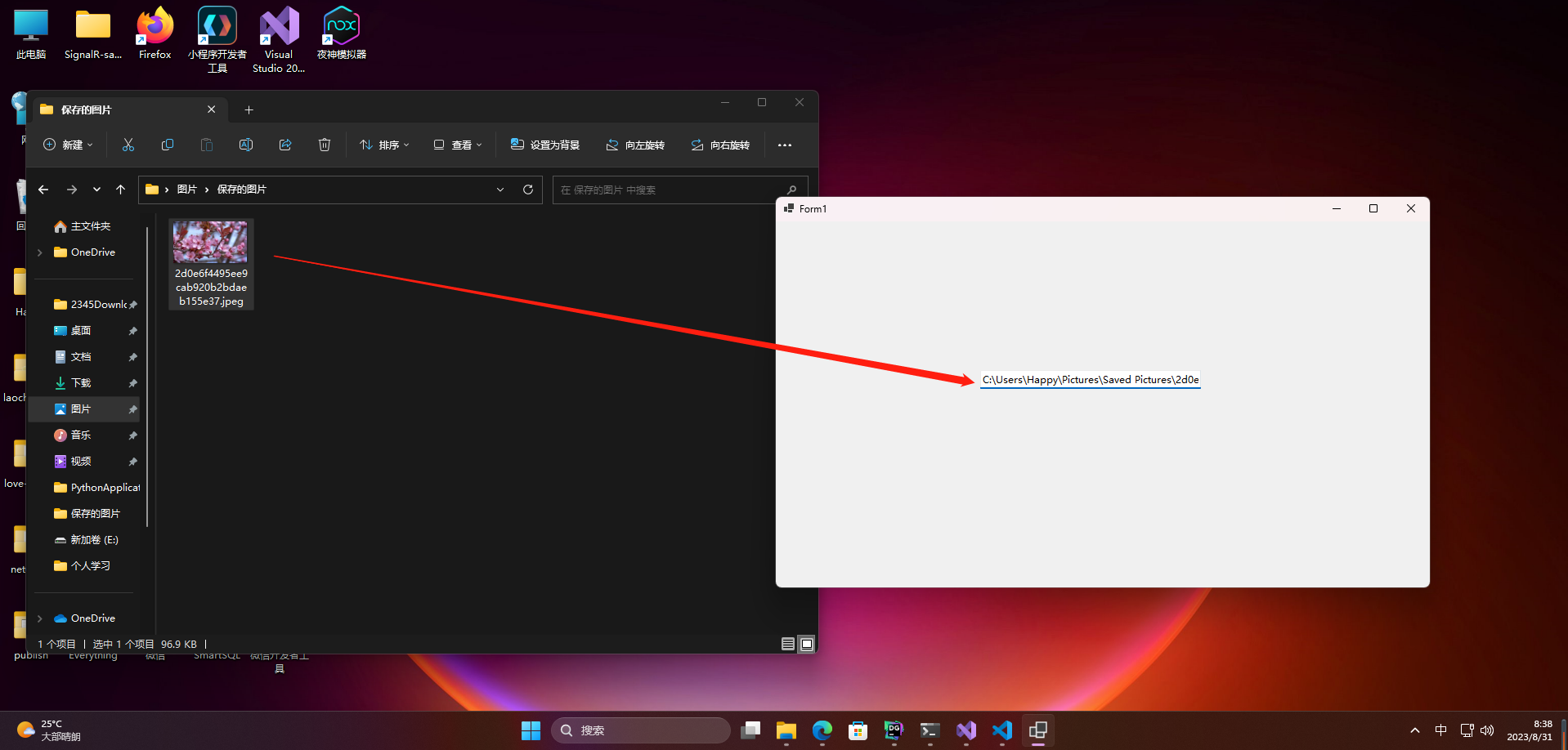Click 向右旋转 rotate right button
The width and height of the screenshot is (1568, 750).
click(720, 145)
